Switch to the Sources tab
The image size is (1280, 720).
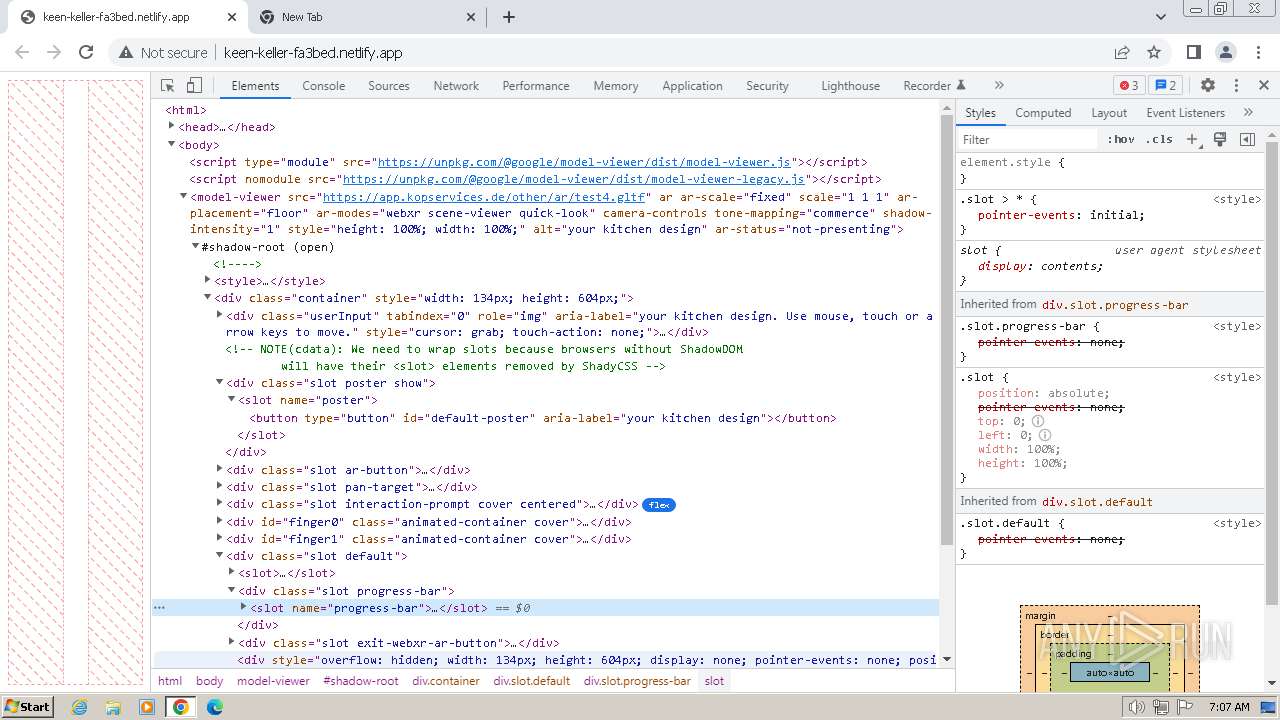point(389,86)
